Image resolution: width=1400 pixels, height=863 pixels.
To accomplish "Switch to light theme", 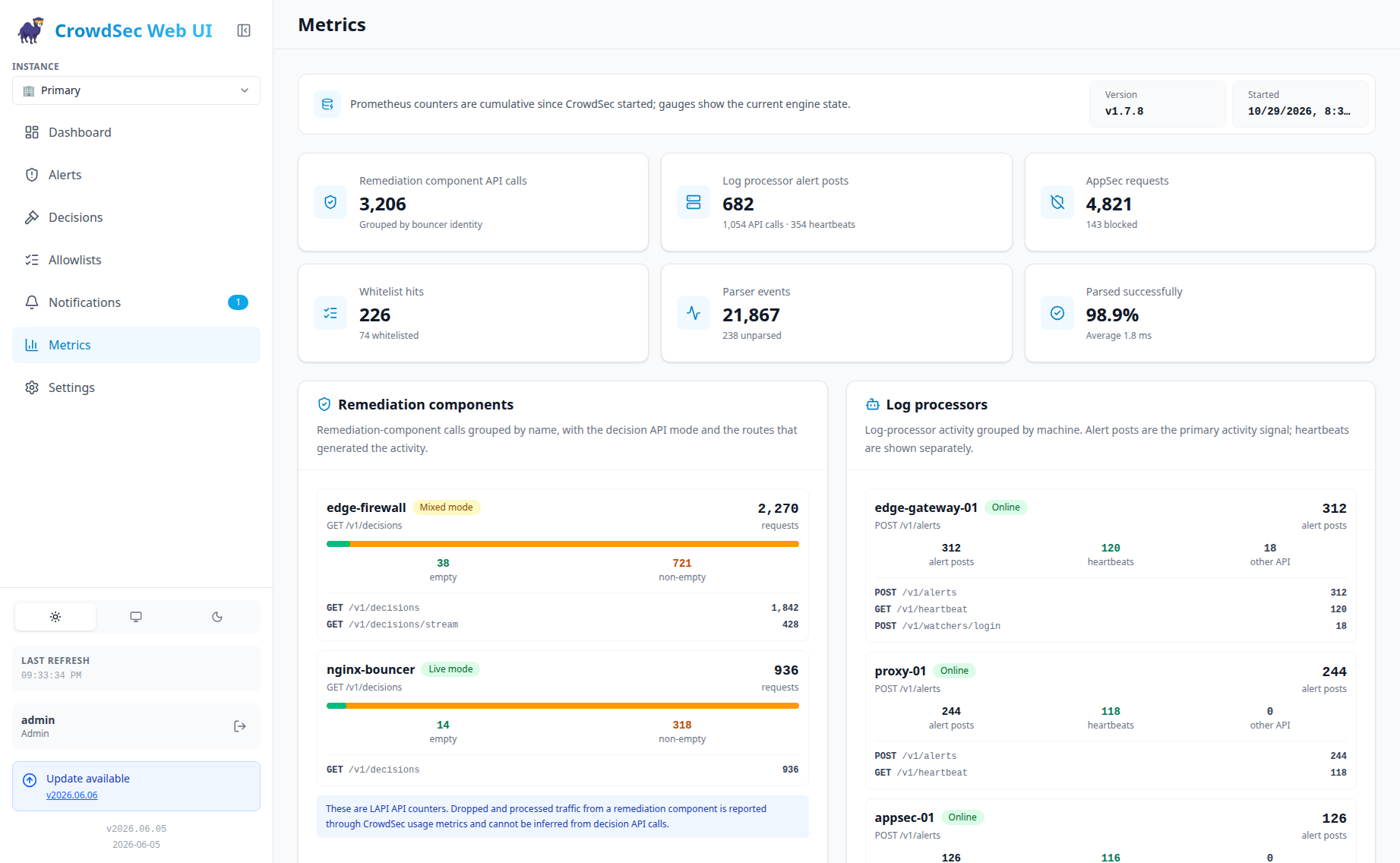I will coord(55,617).
